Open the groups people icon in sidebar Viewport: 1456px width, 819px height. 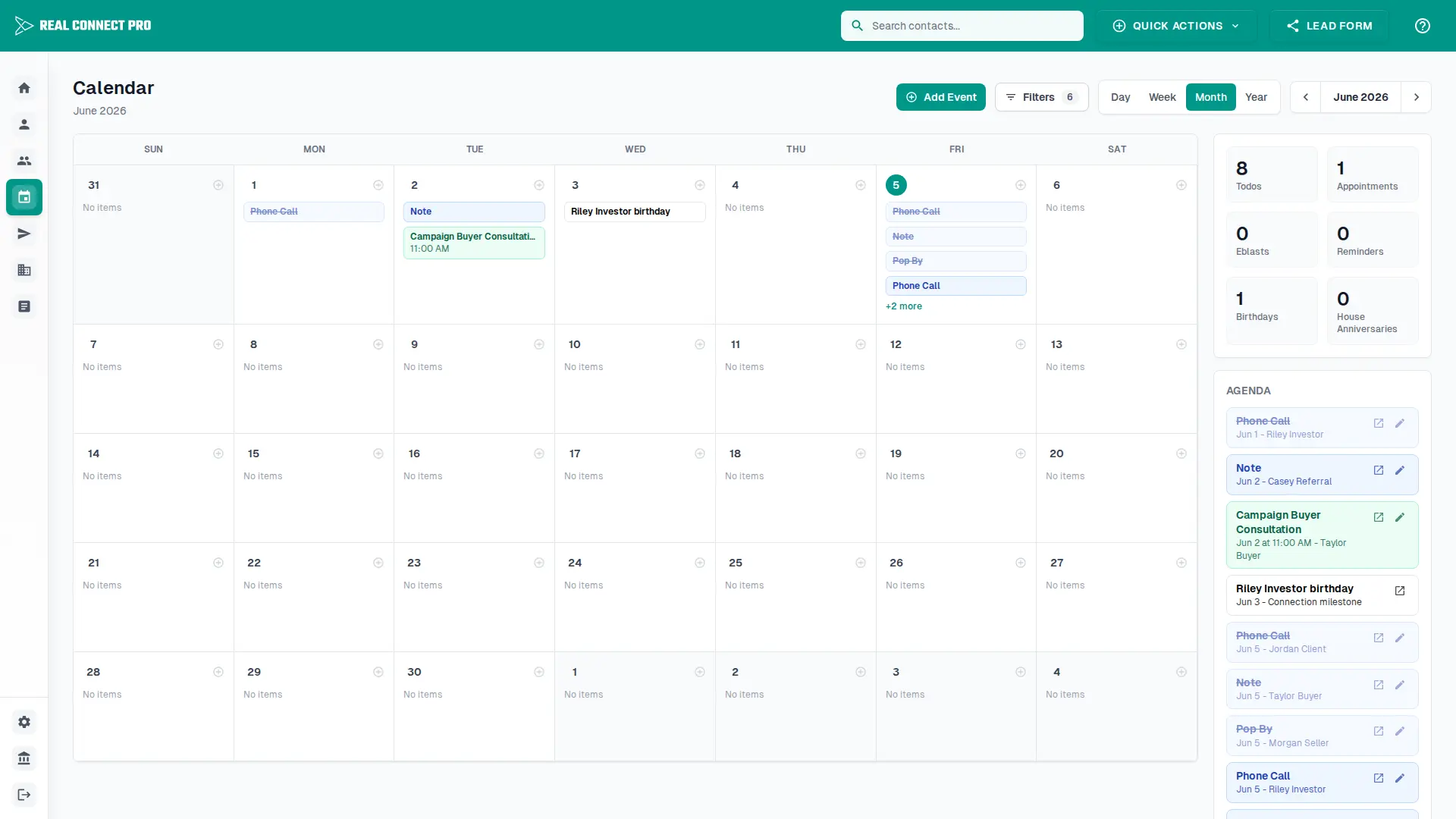(24, 161)
